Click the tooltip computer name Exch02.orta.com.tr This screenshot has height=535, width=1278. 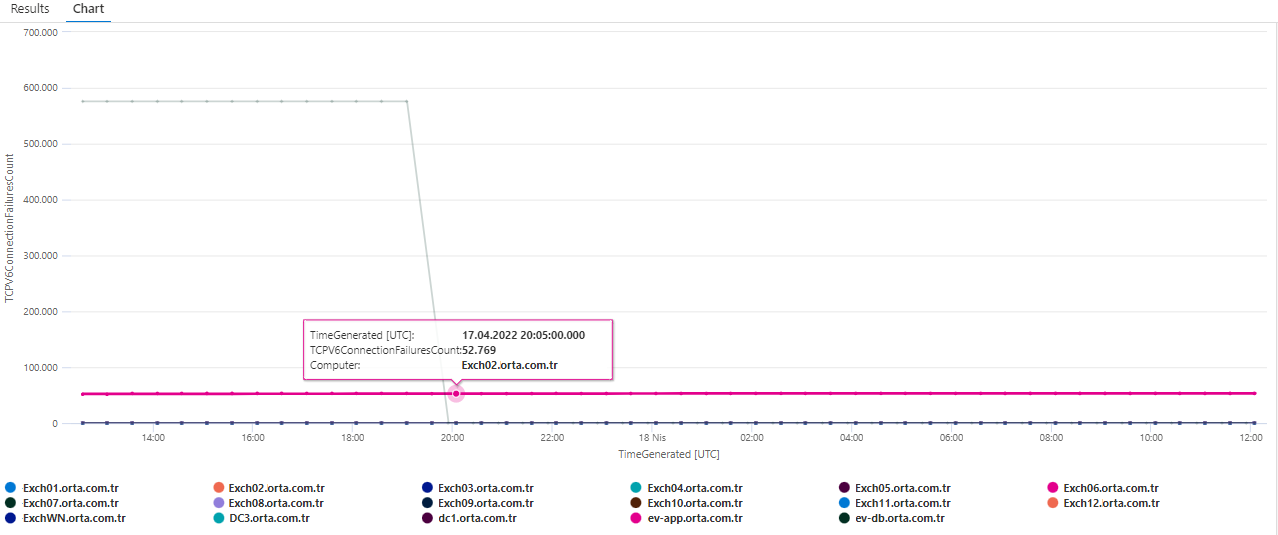pyautogui.click(x=509, y=366)
